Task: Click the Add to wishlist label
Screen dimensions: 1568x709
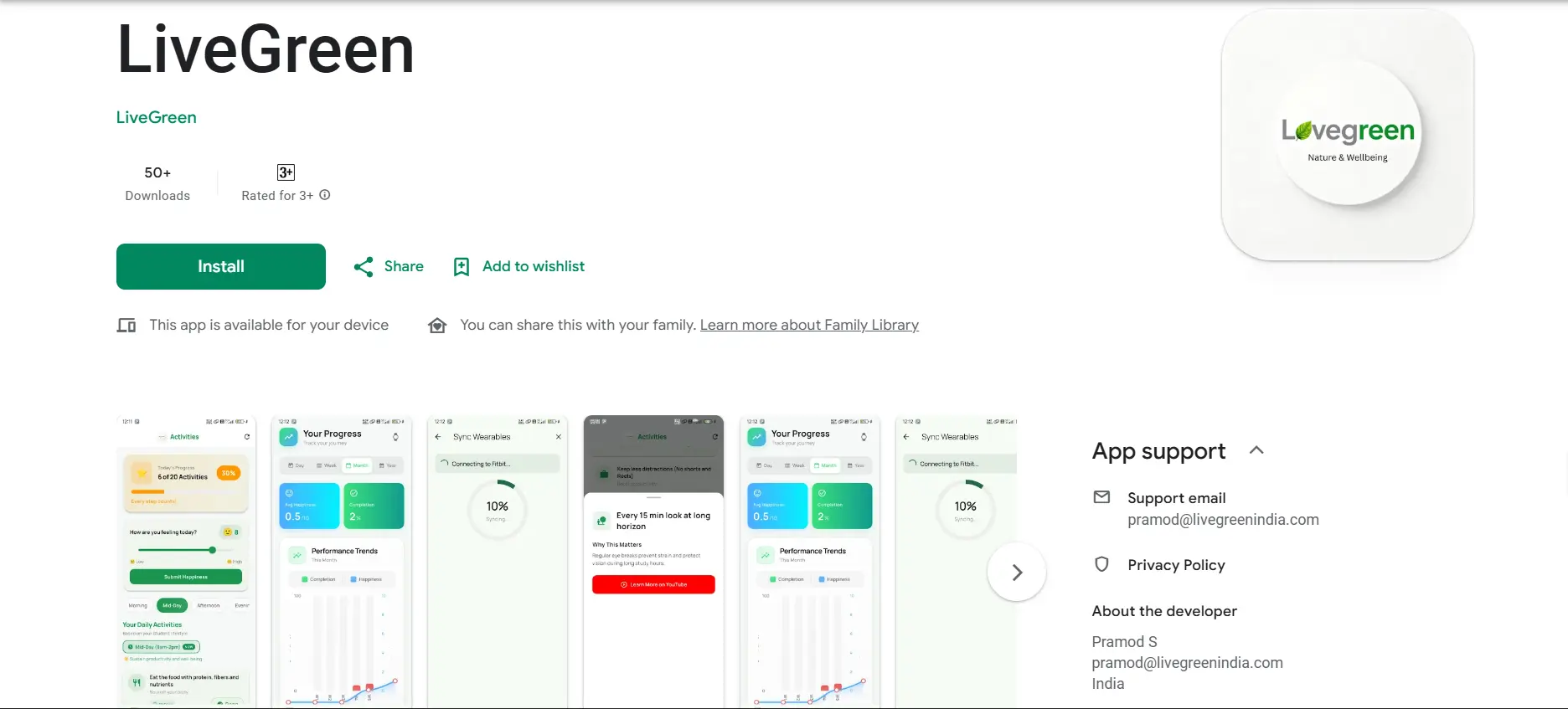Action: click(x=534, y=266)
